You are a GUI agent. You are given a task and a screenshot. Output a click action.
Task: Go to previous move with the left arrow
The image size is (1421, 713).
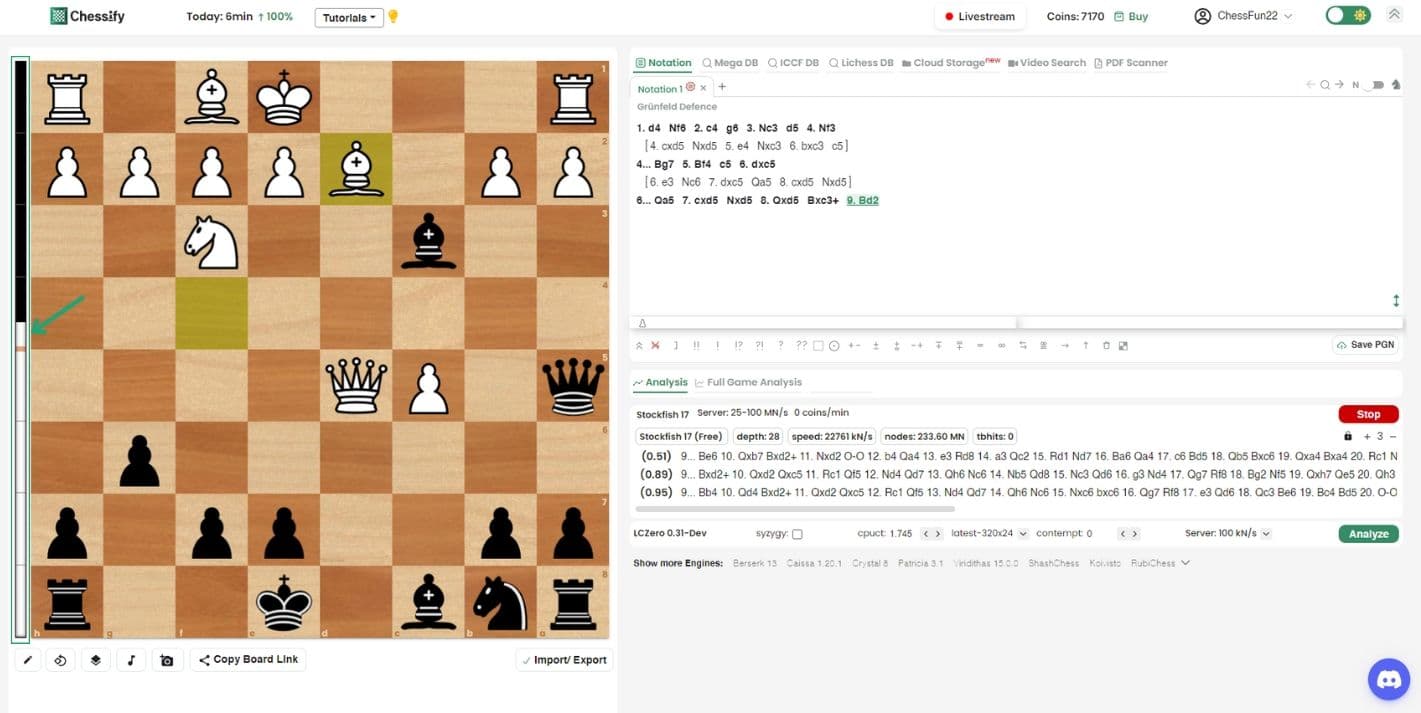coord(1311,85)
